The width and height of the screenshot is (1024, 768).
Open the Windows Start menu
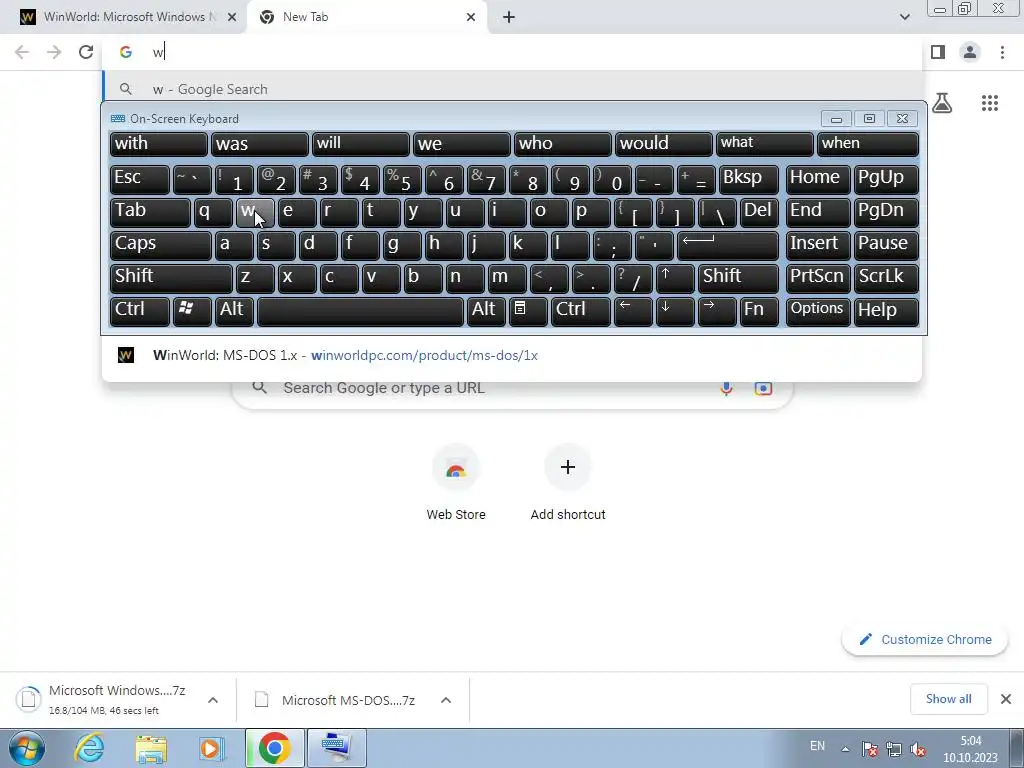coord(27,748)
